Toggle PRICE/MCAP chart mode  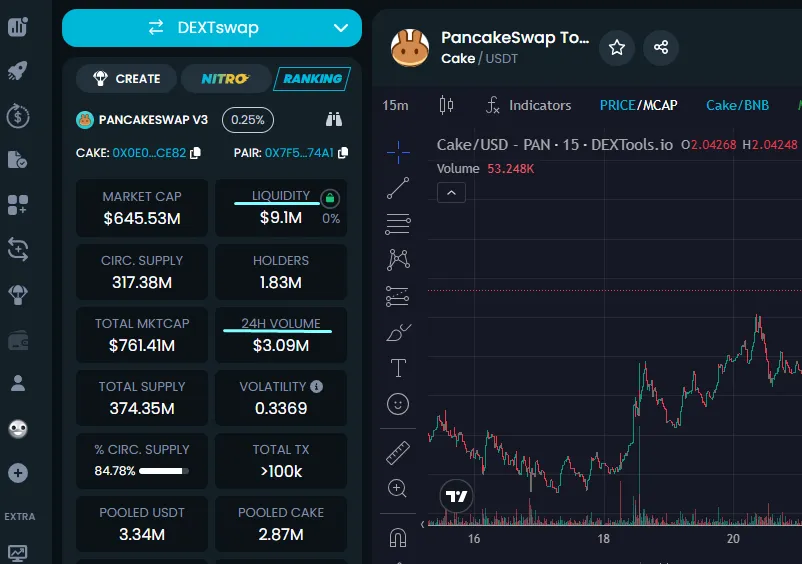pyautogui.click(x=638, y=105)
